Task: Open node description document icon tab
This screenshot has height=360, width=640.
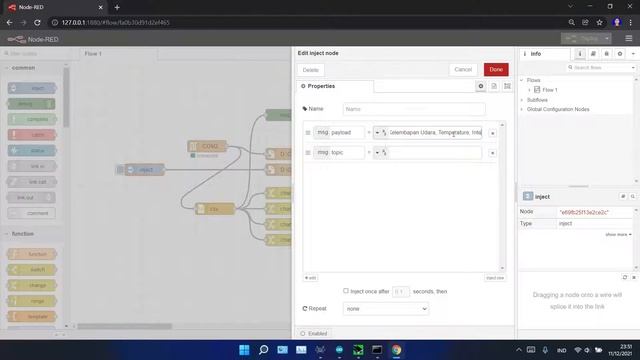Action: 494,86
